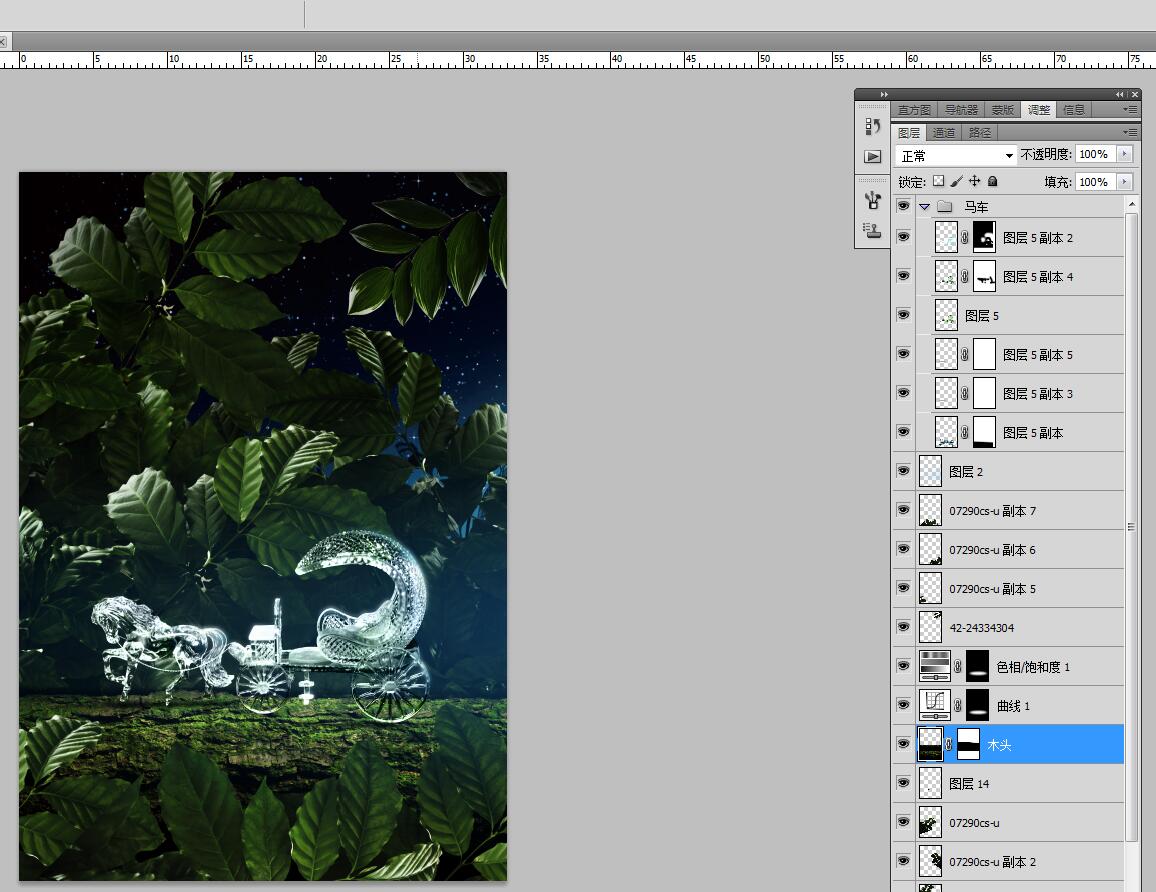
Task: Select the 图层 5 副本 3 layer name
Action: [x=1038, y=394]
